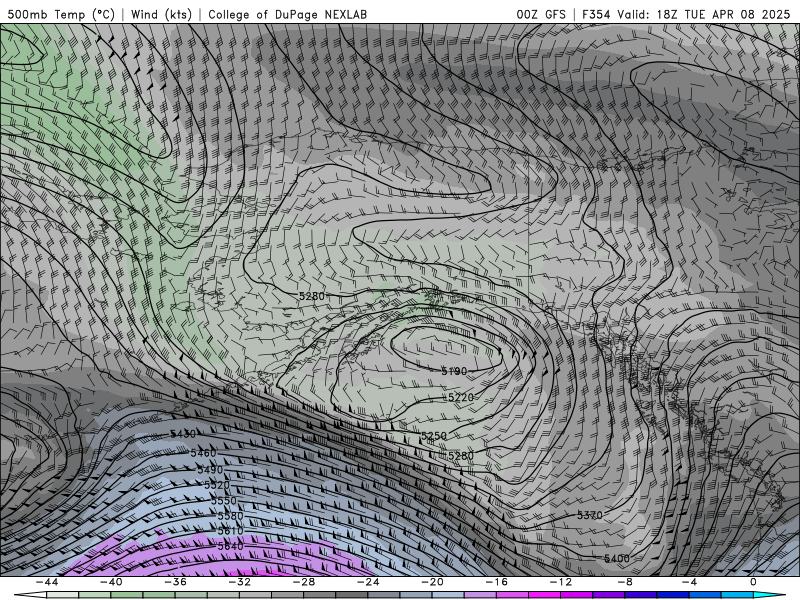This screenshot has height=600, width=800.
Task: Click the -4 color scale label
Action: tap(689, 582)
